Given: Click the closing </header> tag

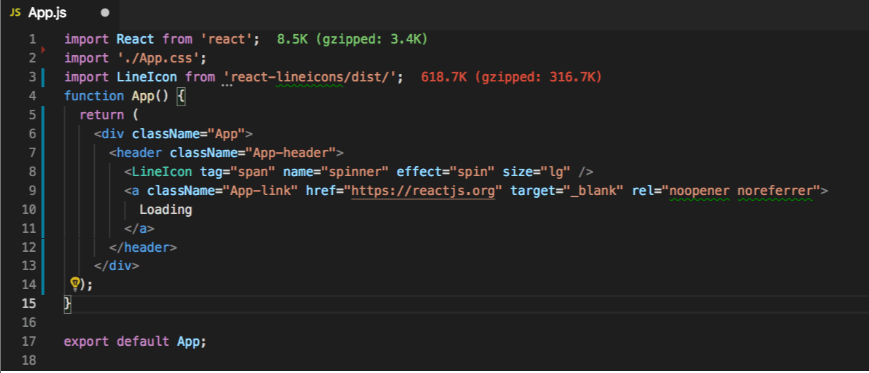Looking at the screenshot, I should click(x=143, y=247).
